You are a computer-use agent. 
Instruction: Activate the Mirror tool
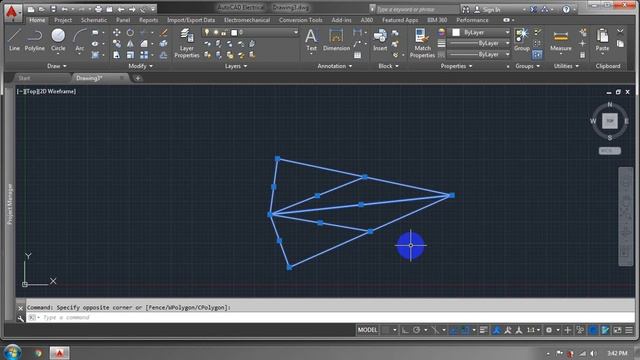(130, 44)
